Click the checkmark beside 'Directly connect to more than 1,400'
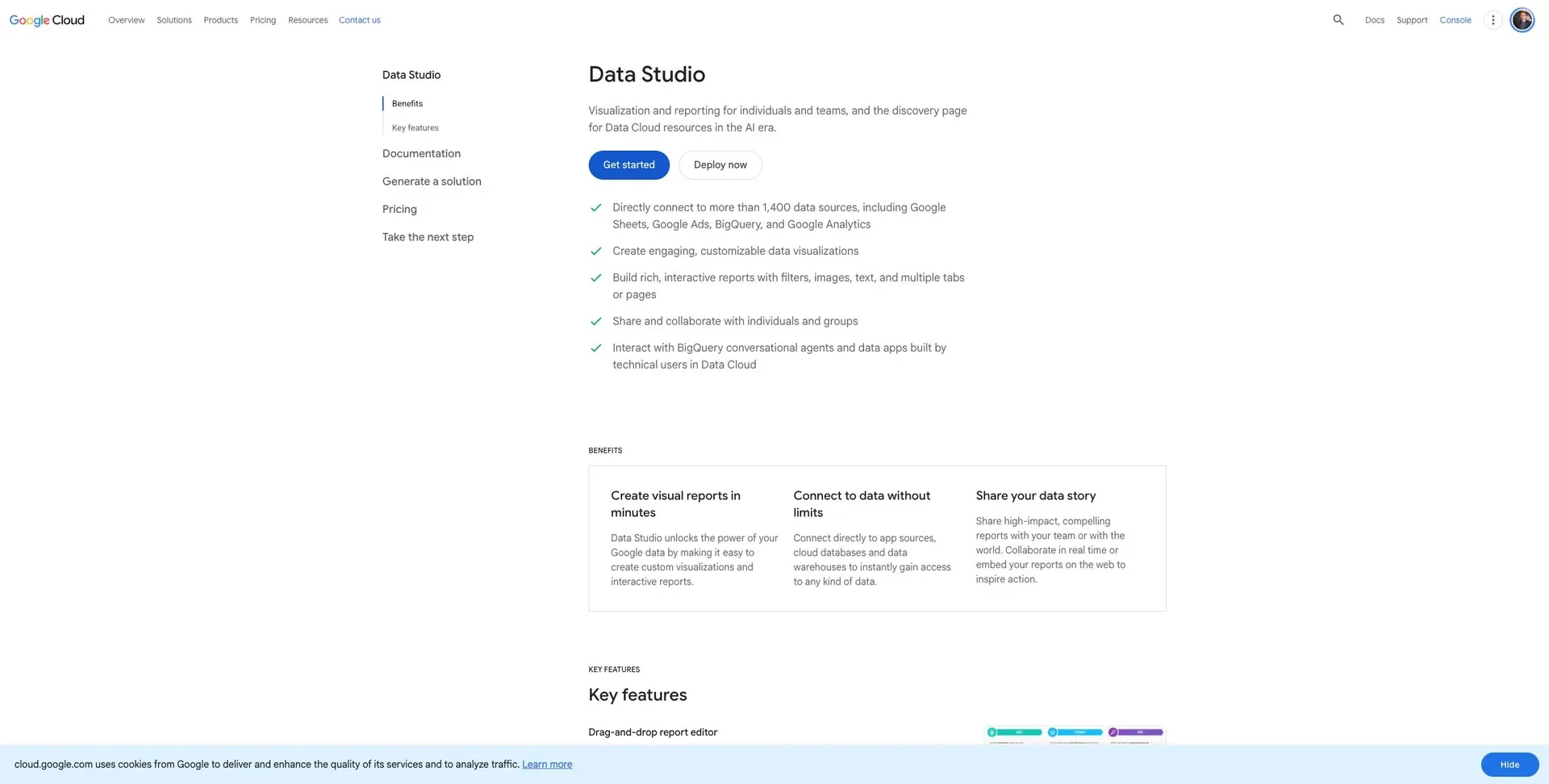This screenshot has height=784, width=1549. [x=596, y=207]
